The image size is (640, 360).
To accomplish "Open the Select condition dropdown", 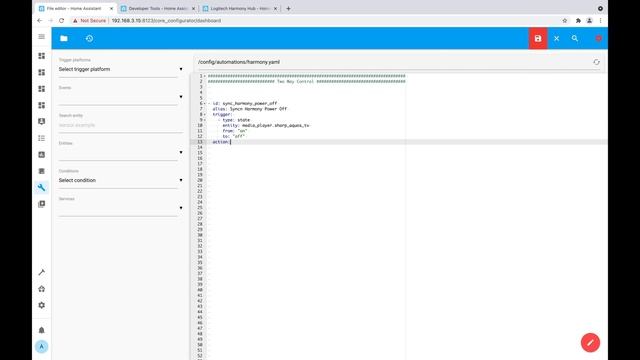I will point(121,180).
